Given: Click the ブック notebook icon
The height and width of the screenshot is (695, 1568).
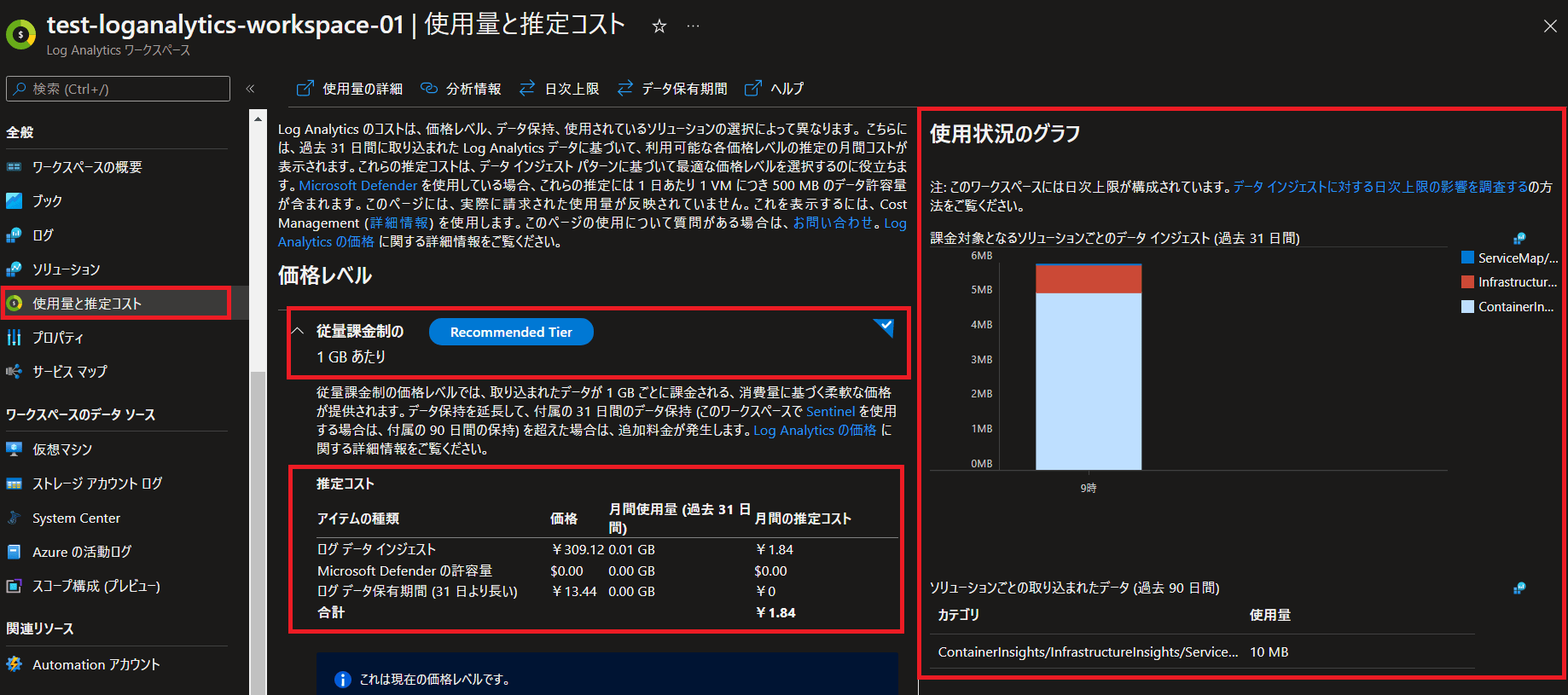Looking at the screenshot, I should [x=15, y=201].
